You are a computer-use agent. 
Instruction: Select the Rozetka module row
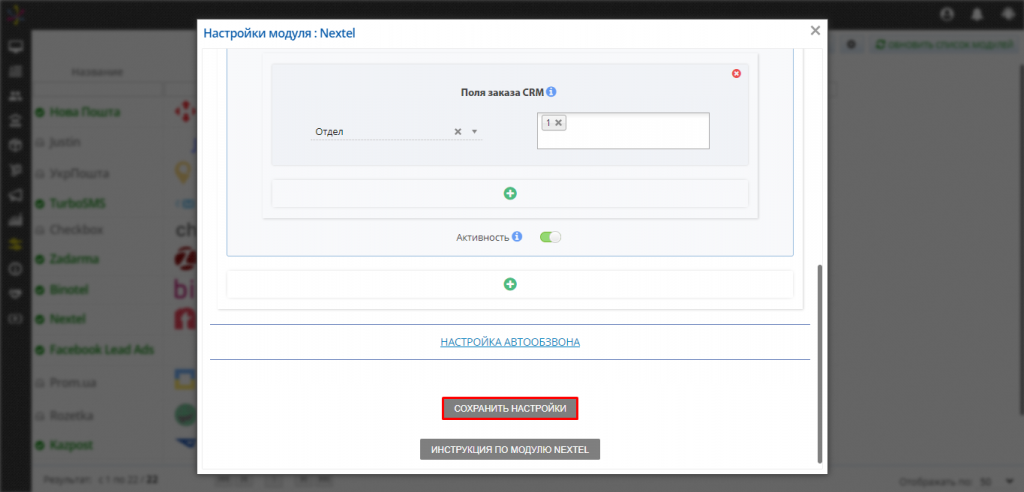point(71,416)
